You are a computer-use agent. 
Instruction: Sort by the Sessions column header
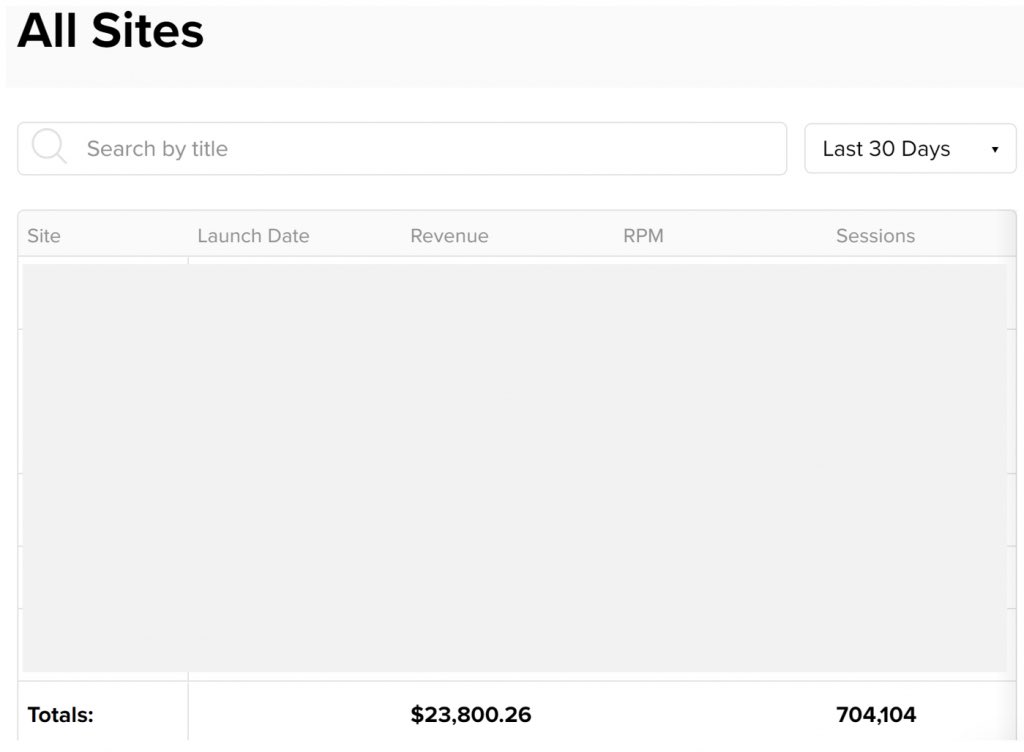(x=875, y=236)
